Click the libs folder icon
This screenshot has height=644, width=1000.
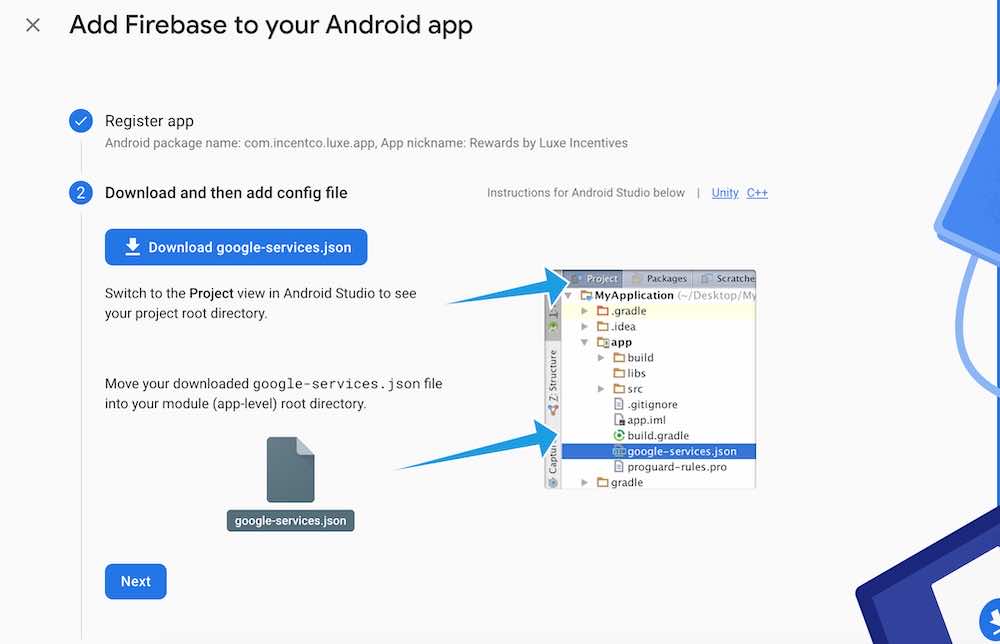619,374
